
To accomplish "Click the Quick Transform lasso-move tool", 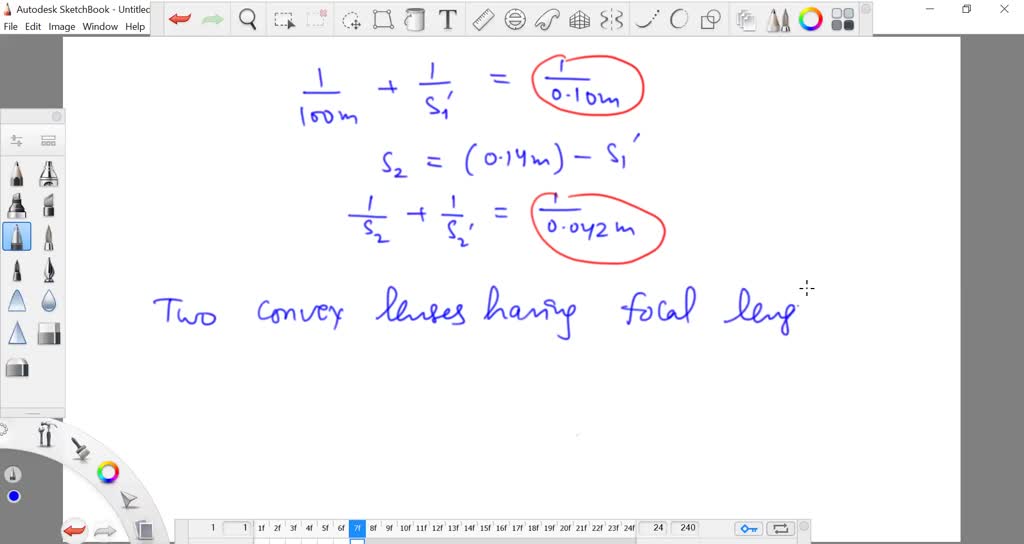I will (x=351, y=20).
